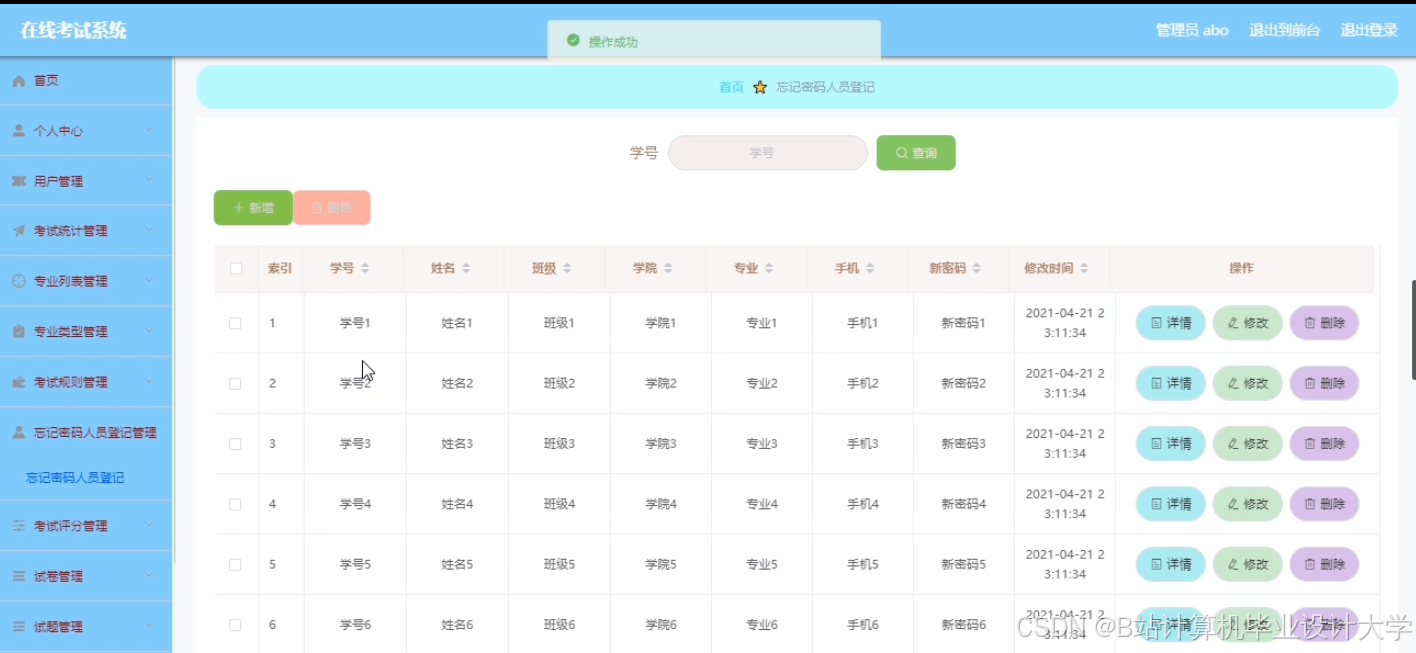1416x653 pixels.
Task: Click the person icon beside 个人中心
Action: (19, 131)
